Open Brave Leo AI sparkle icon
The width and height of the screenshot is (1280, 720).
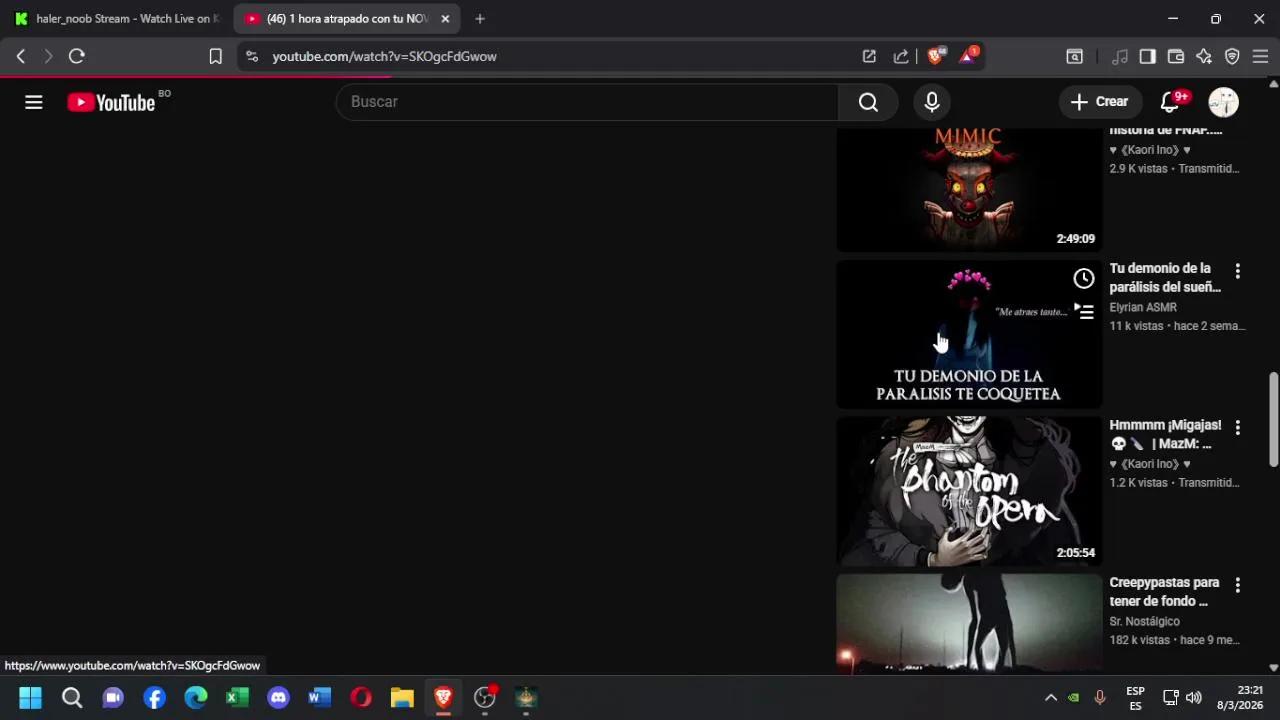tap(1203, 56)
